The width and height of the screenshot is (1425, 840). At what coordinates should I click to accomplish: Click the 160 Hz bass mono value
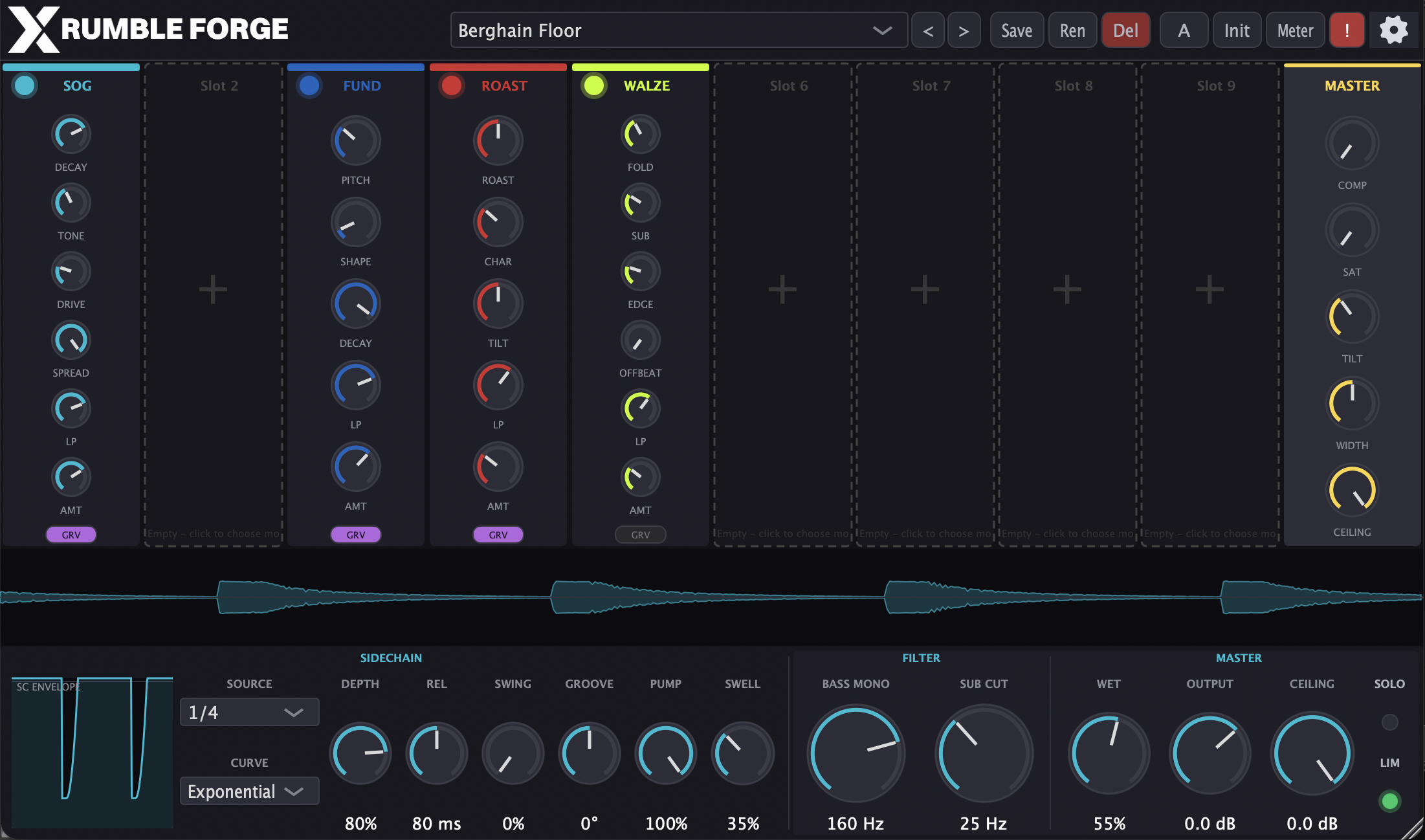(x=856, y=824)
